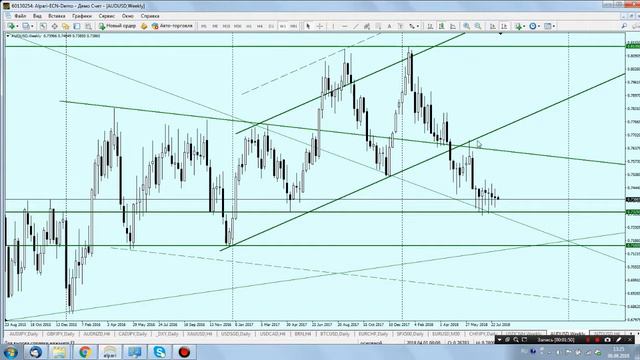Toggle chart shift from right border
The height and width of the screenshot is (360, 640).
click(x=504, y=26)
